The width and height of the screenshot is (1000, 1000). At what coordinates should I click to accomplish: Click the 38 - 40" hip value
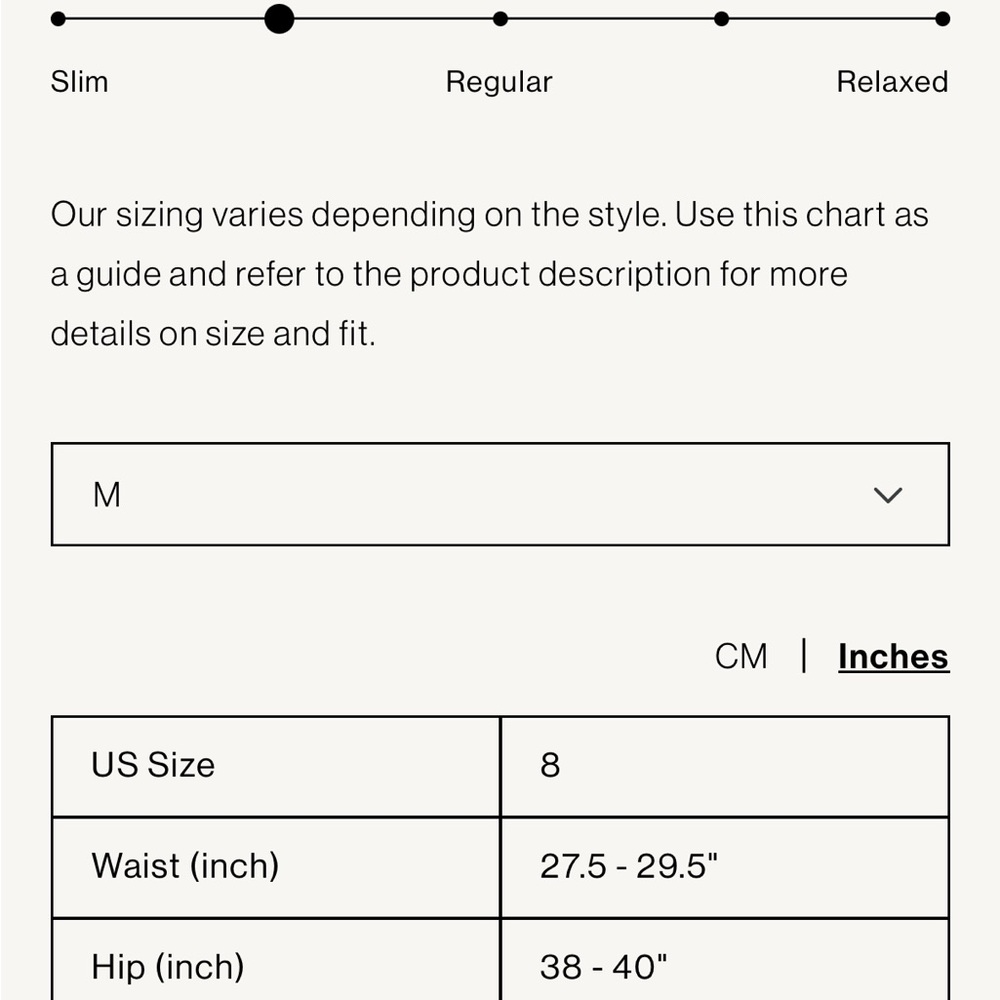603,967
